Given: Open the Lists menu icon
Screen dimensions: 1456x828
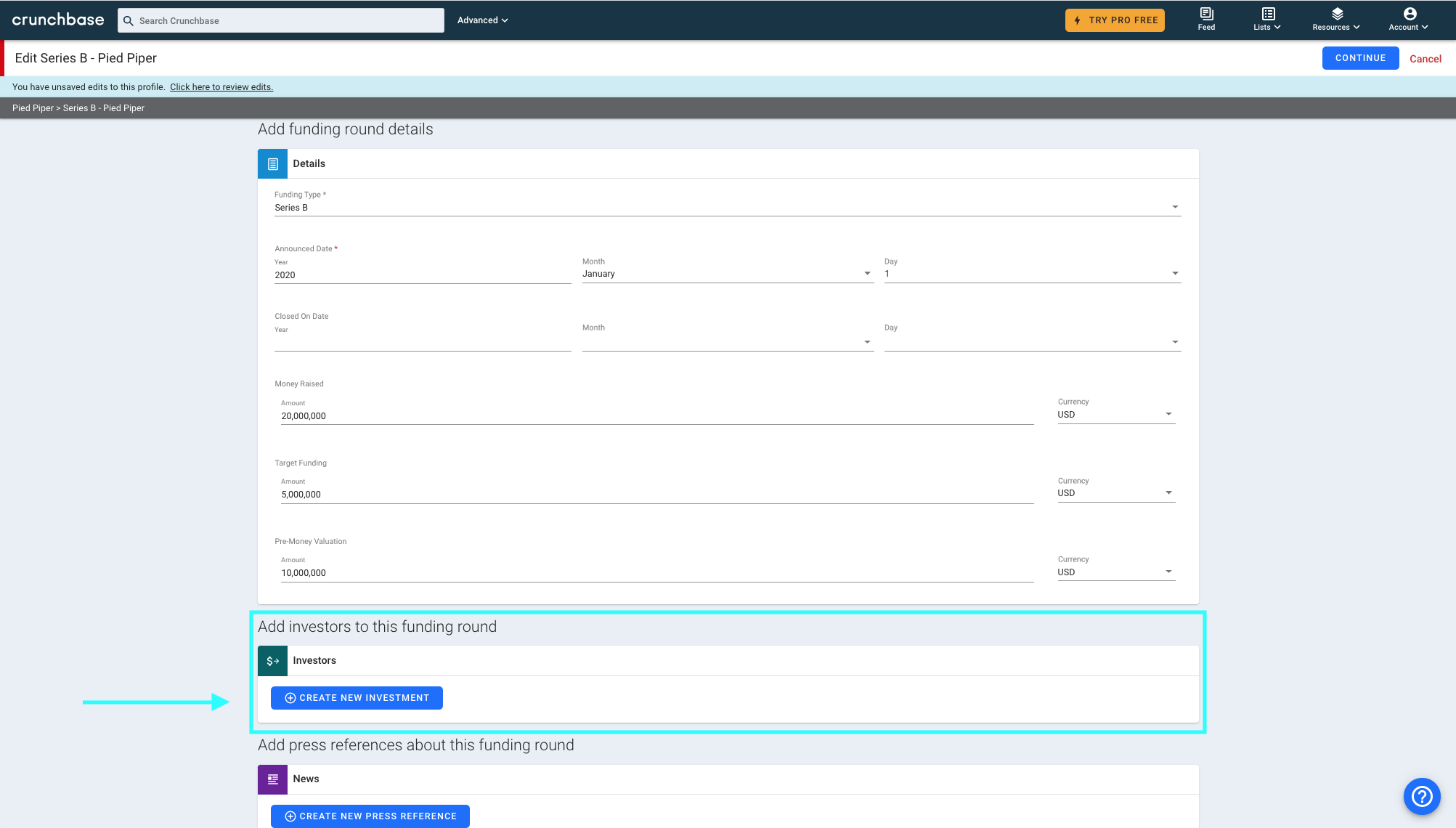Looking at the screenshot, I should [x=1268, y=14].
